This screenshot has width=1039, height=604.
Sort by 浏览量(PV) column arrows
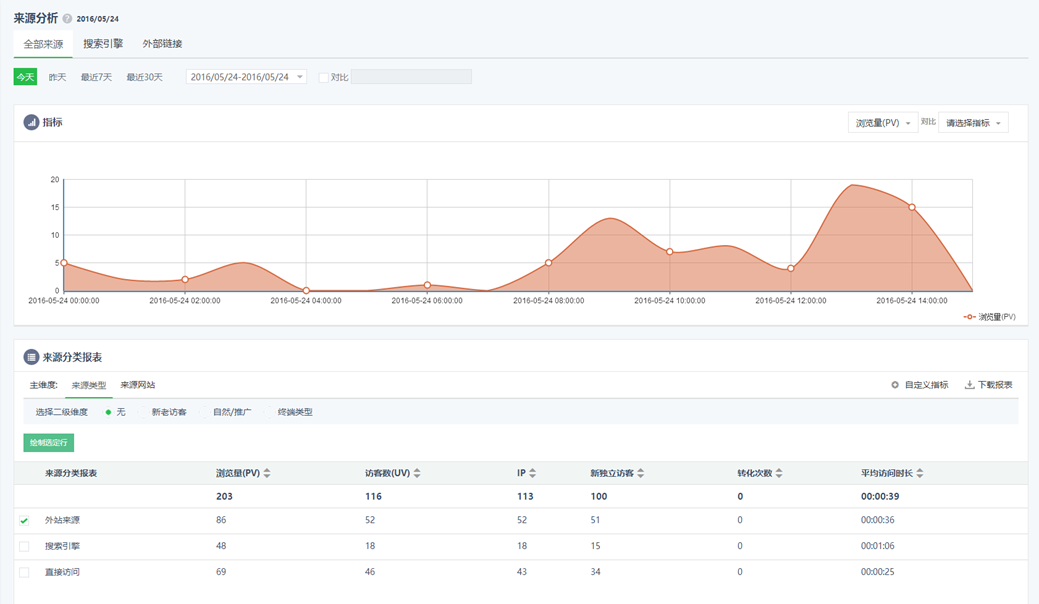(267, 473)
